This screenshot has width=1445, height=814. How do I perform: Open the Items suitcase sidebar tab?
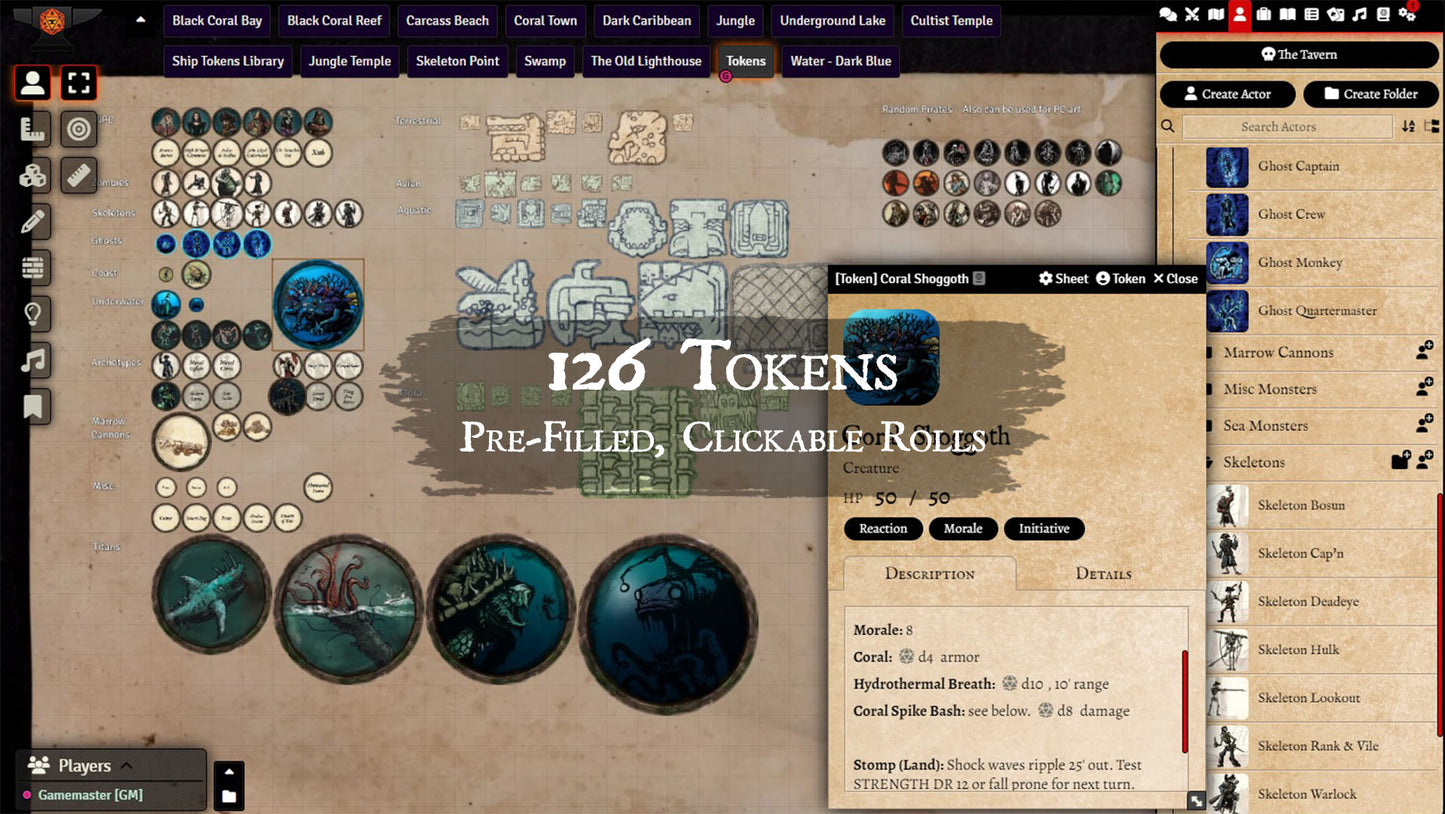coord(1264,14)
